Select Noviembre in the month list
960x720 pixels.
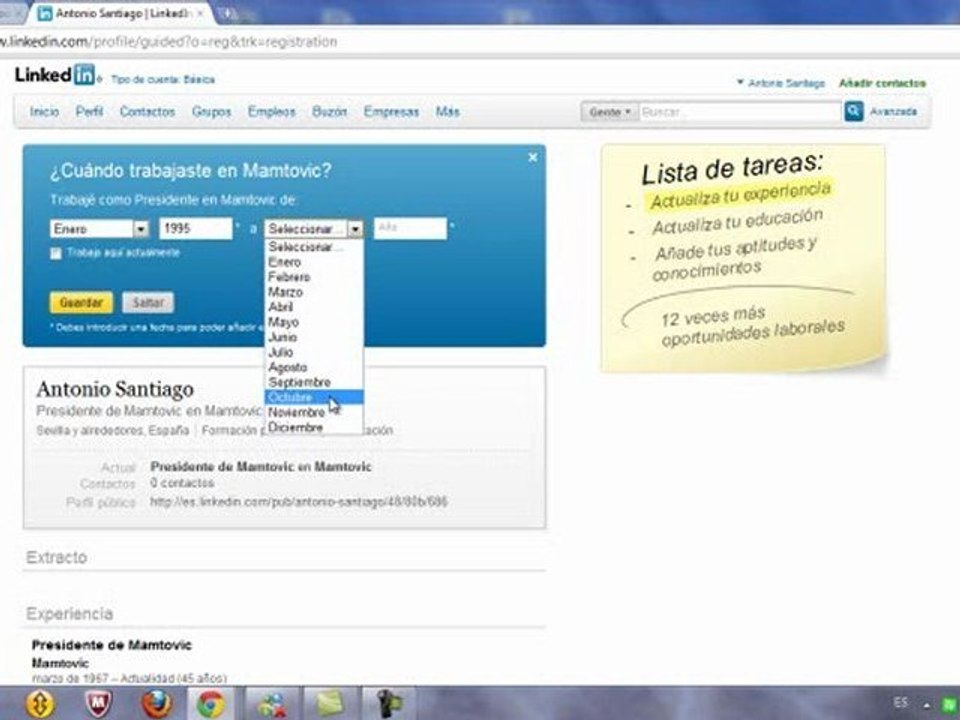(314, 412)
